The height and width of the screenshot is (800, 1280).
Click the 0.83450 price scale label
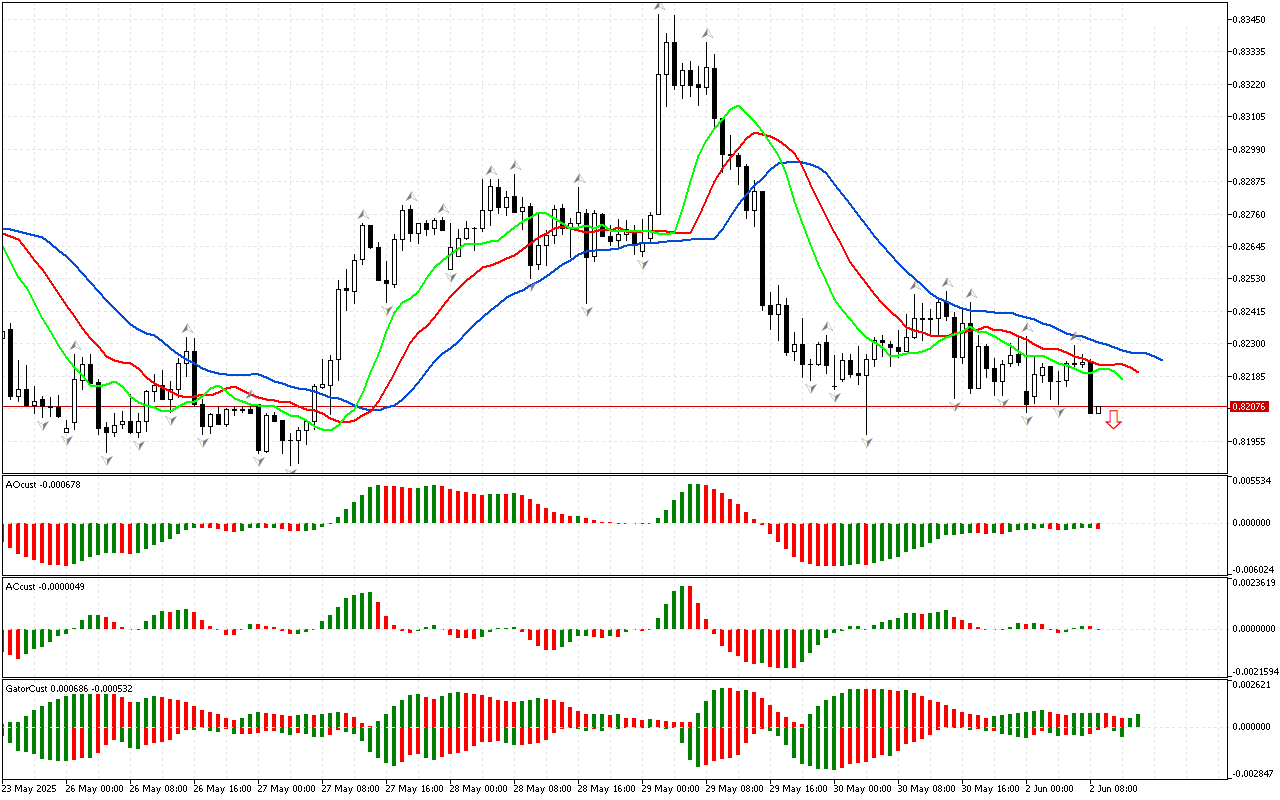tap(1250, 19)
